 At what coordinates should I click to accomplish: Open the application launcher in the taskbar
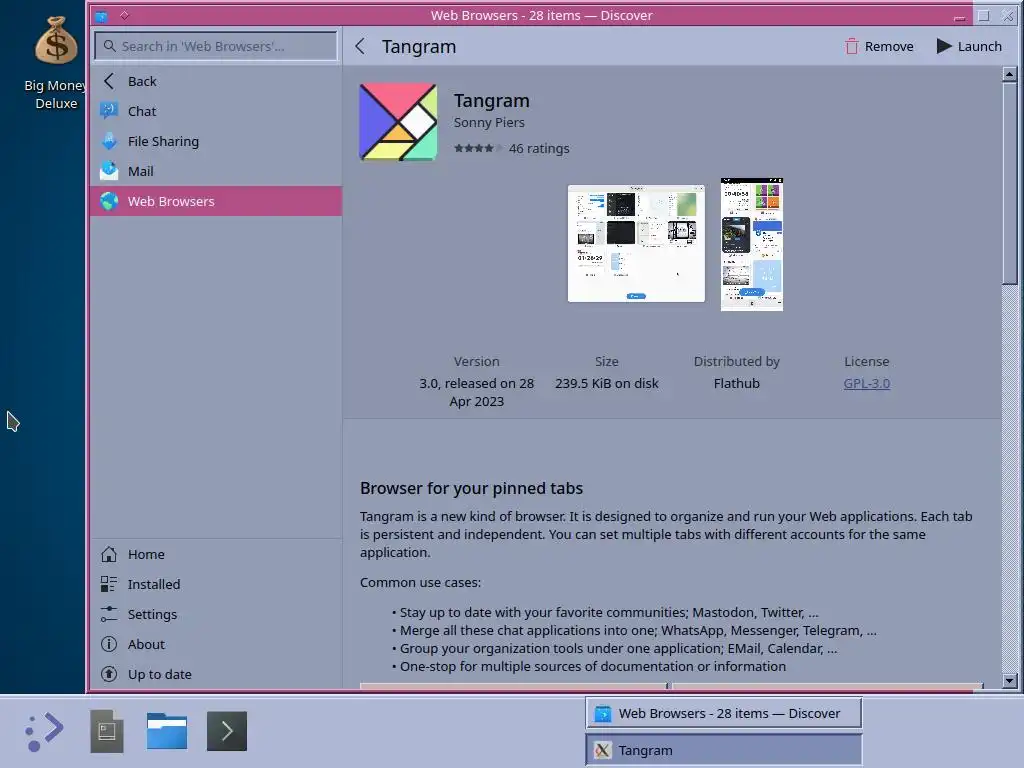[x=44, y=731]
